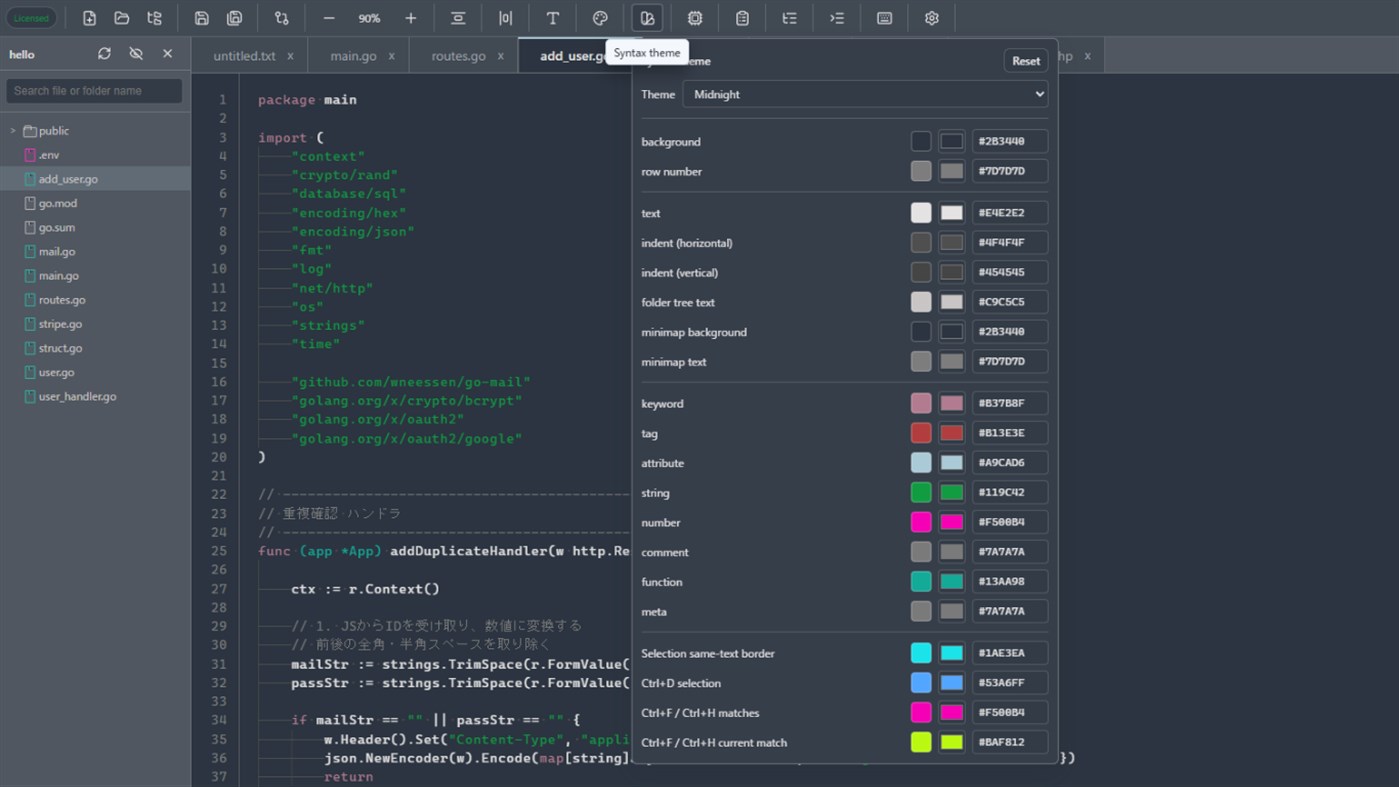
Task: Edit the text color hex field #E4E2E2
Action: (1010, 213)
